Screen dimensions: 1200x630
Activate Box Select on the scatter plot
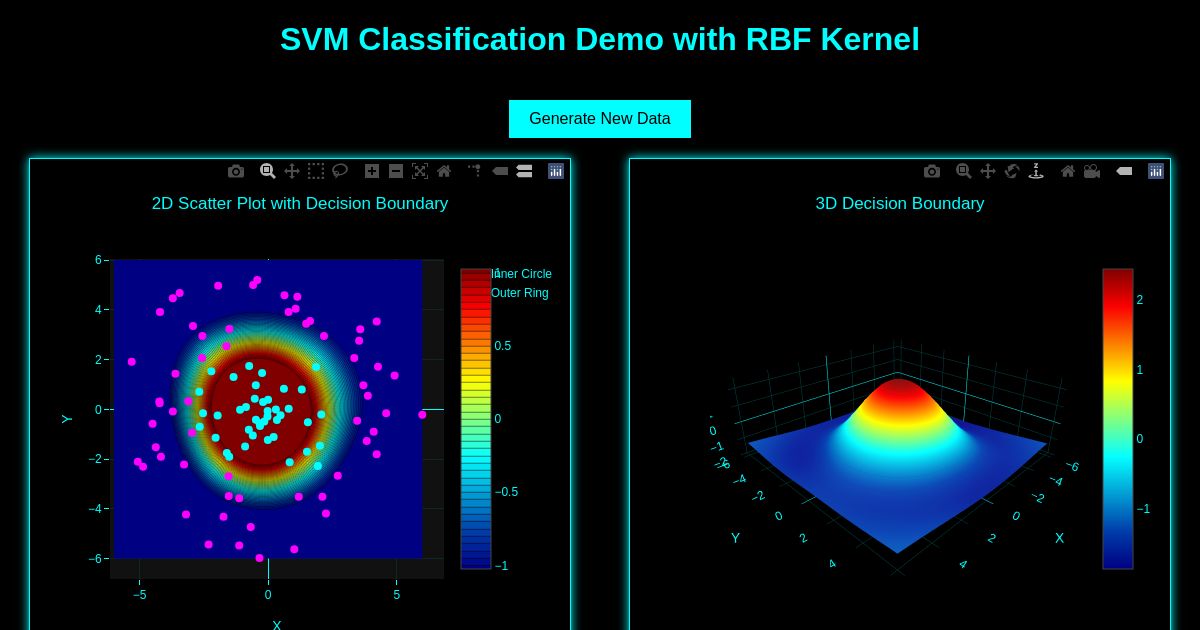click(x=316, y=171)
